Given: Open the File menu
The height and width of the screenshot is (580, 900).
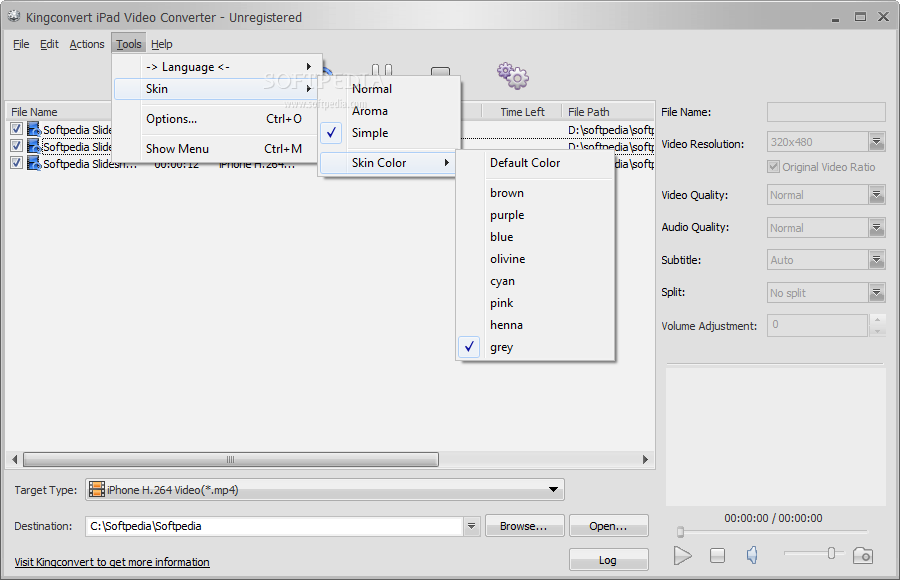Looking at the screenshot, I should pyautogui.click(x=21, y=44).
